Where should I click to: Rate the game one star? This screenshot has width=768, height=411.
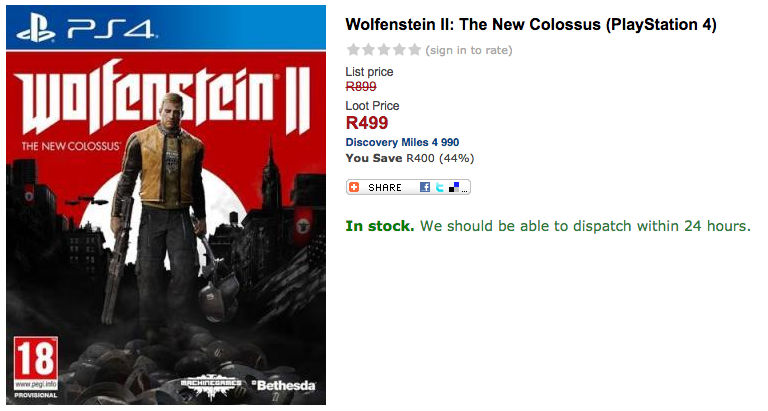(352, 49)
